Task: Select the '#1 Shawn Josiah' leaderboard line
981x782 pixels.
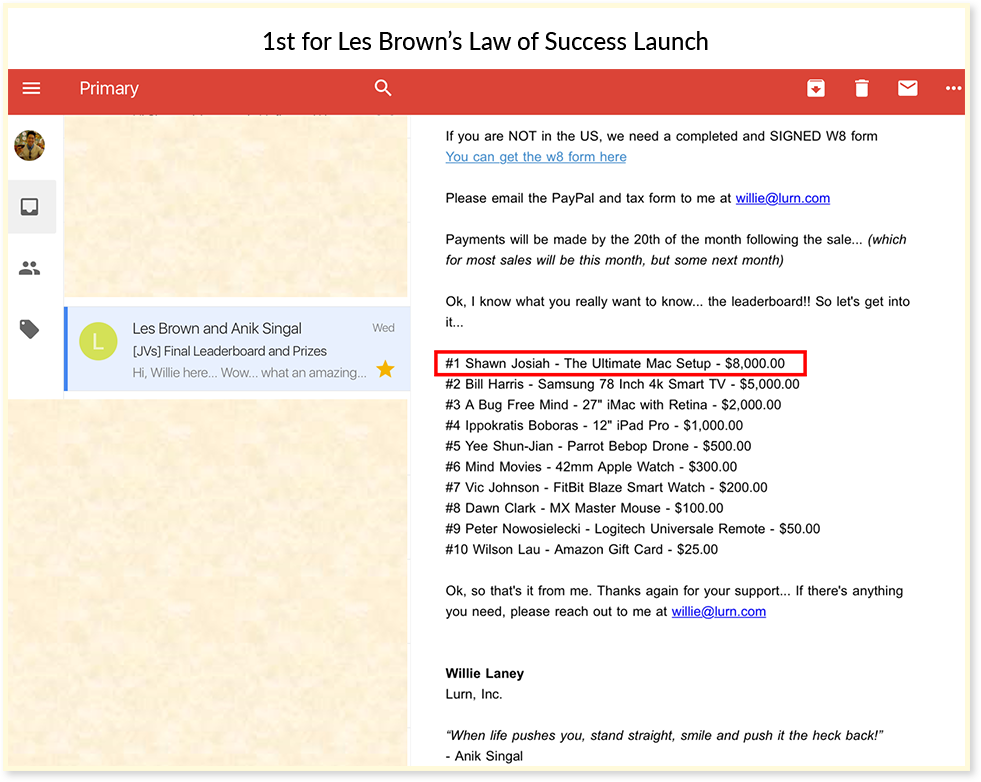Action: [615, 363]
